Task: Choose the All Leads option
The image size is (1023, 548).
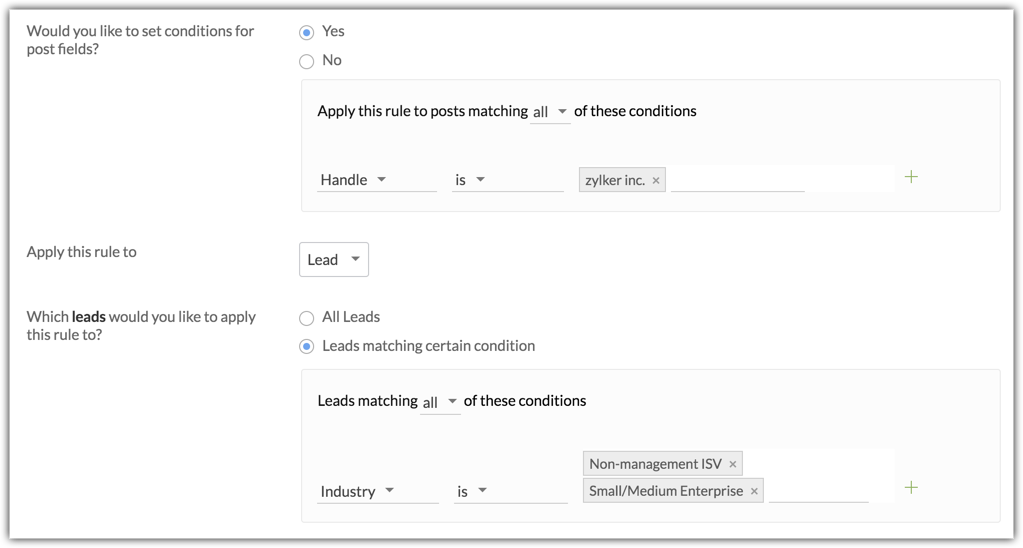Action: point(307,318)
